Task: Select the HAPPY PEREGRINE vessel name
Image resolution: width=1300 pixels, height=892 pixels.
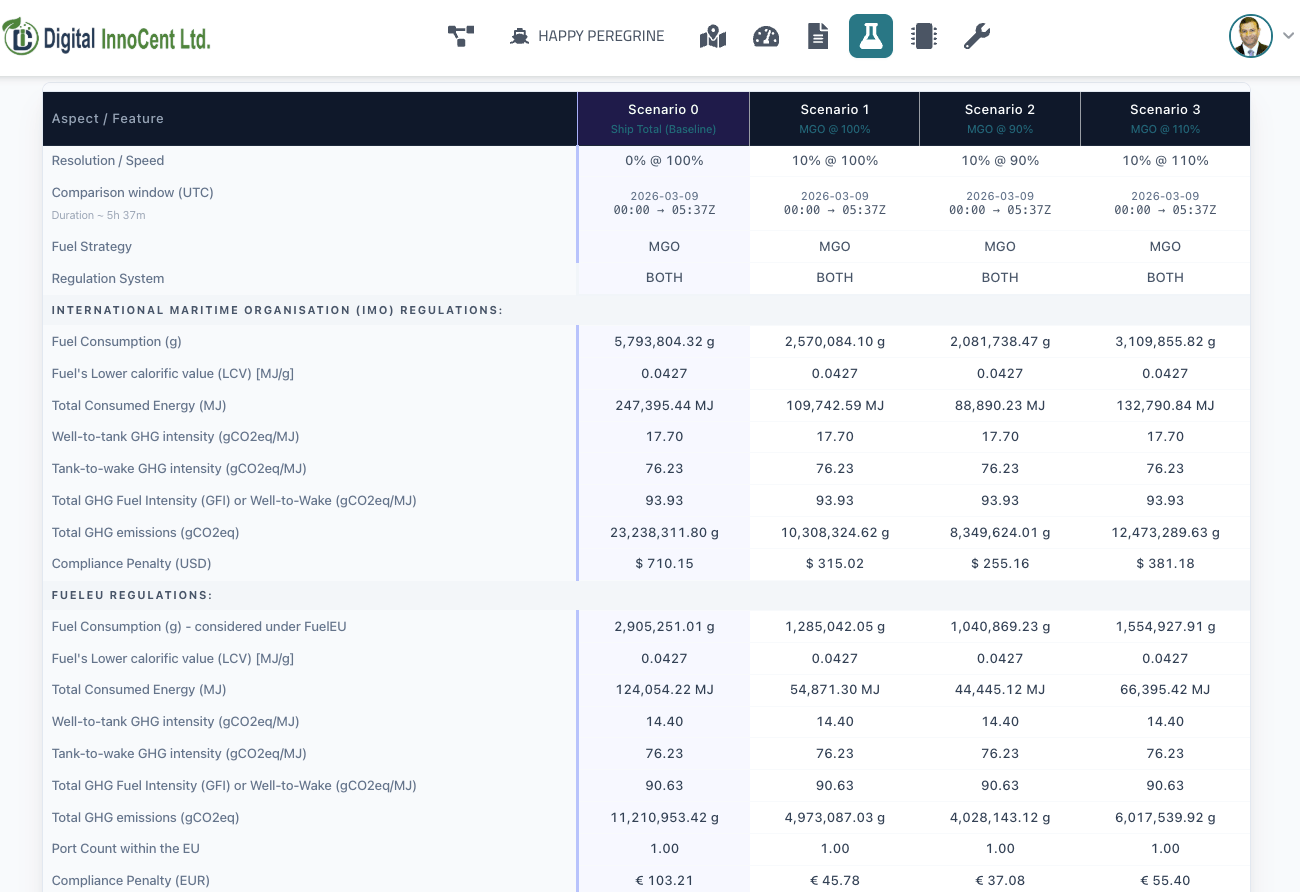Action: (x=601, y=36)
